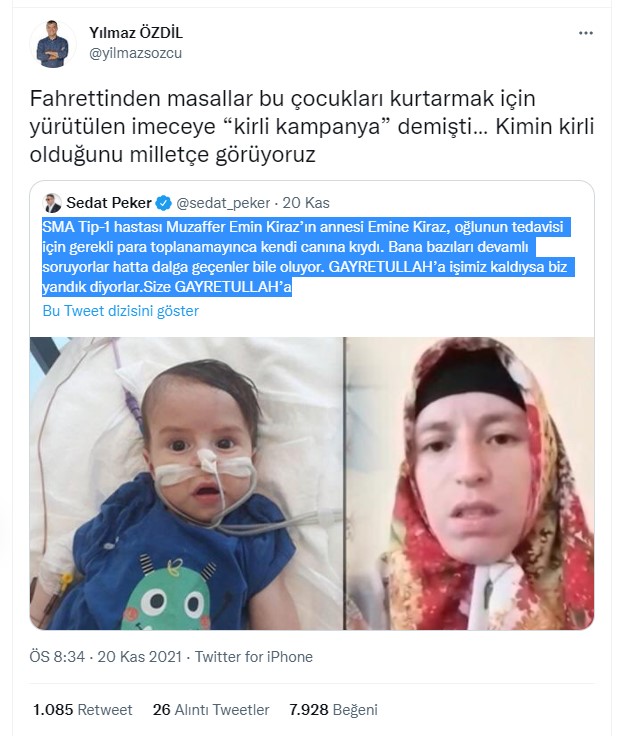Viewport: 618px width, 736px height.
Task: Click the 'Twitter for iPhone' source link
Action: coord(254,656)
